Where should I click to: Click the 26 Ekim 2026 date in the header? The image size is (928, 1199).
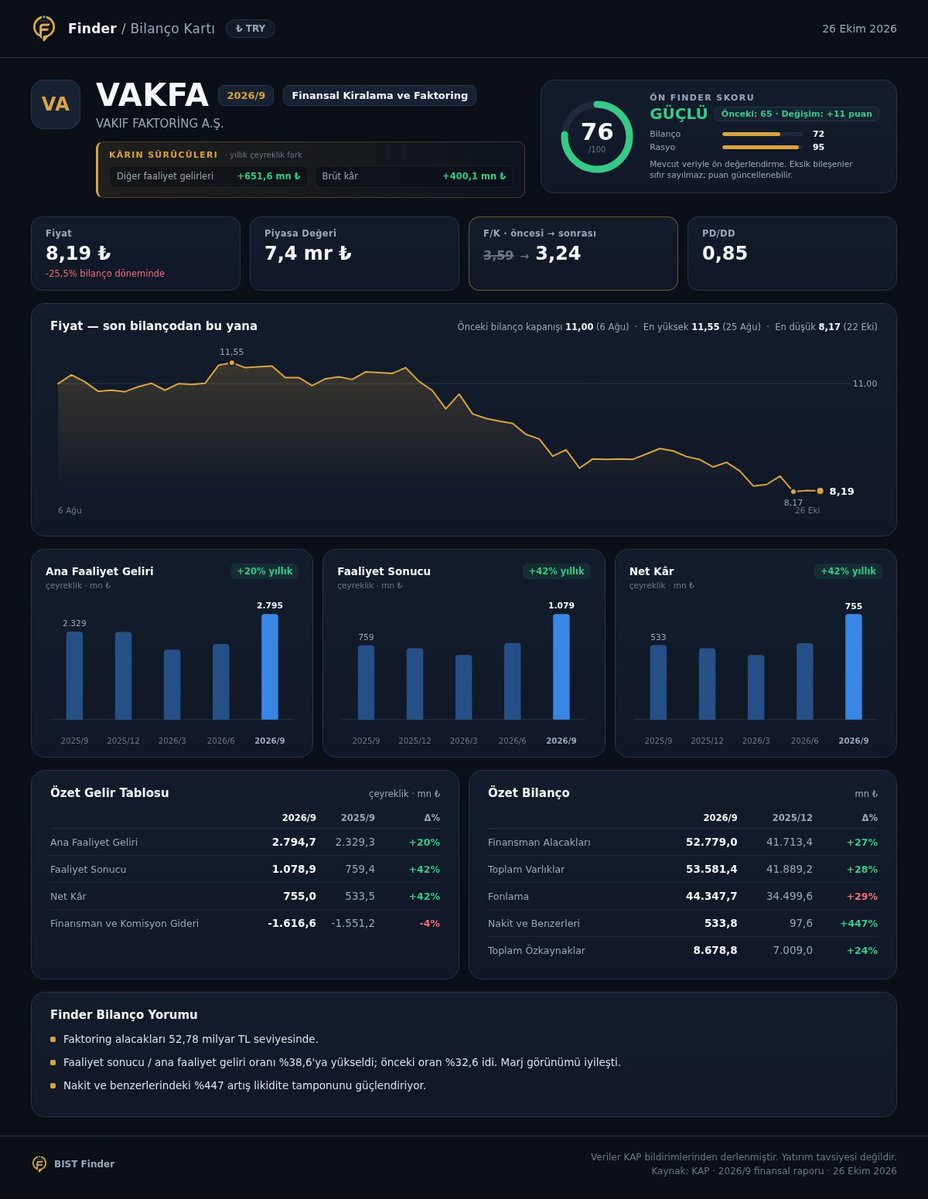click(859, 28)
